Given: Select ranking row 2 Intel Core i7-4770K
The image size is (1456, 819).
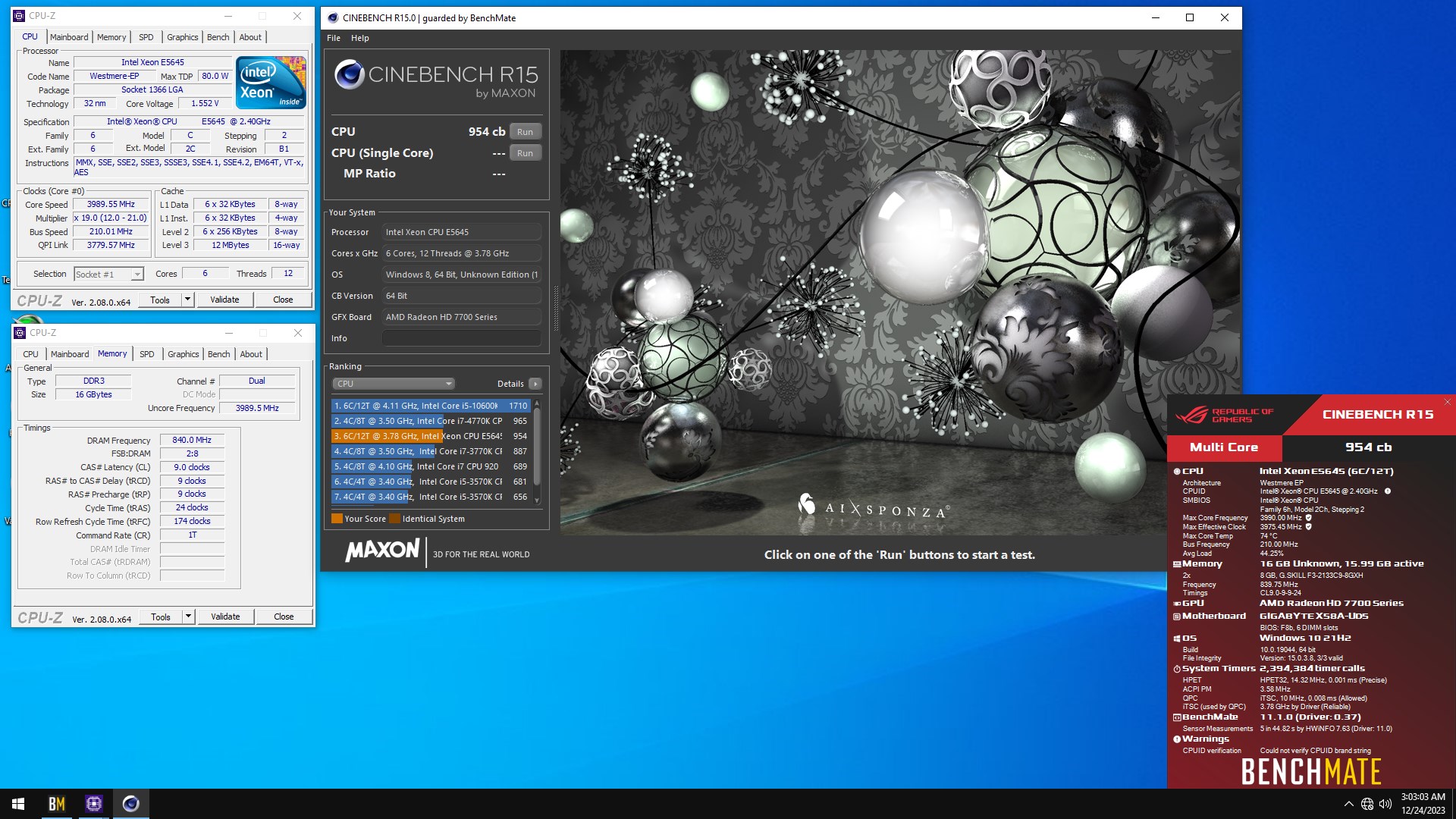Looking at the screenshot, I should click(x=431, y=421).
